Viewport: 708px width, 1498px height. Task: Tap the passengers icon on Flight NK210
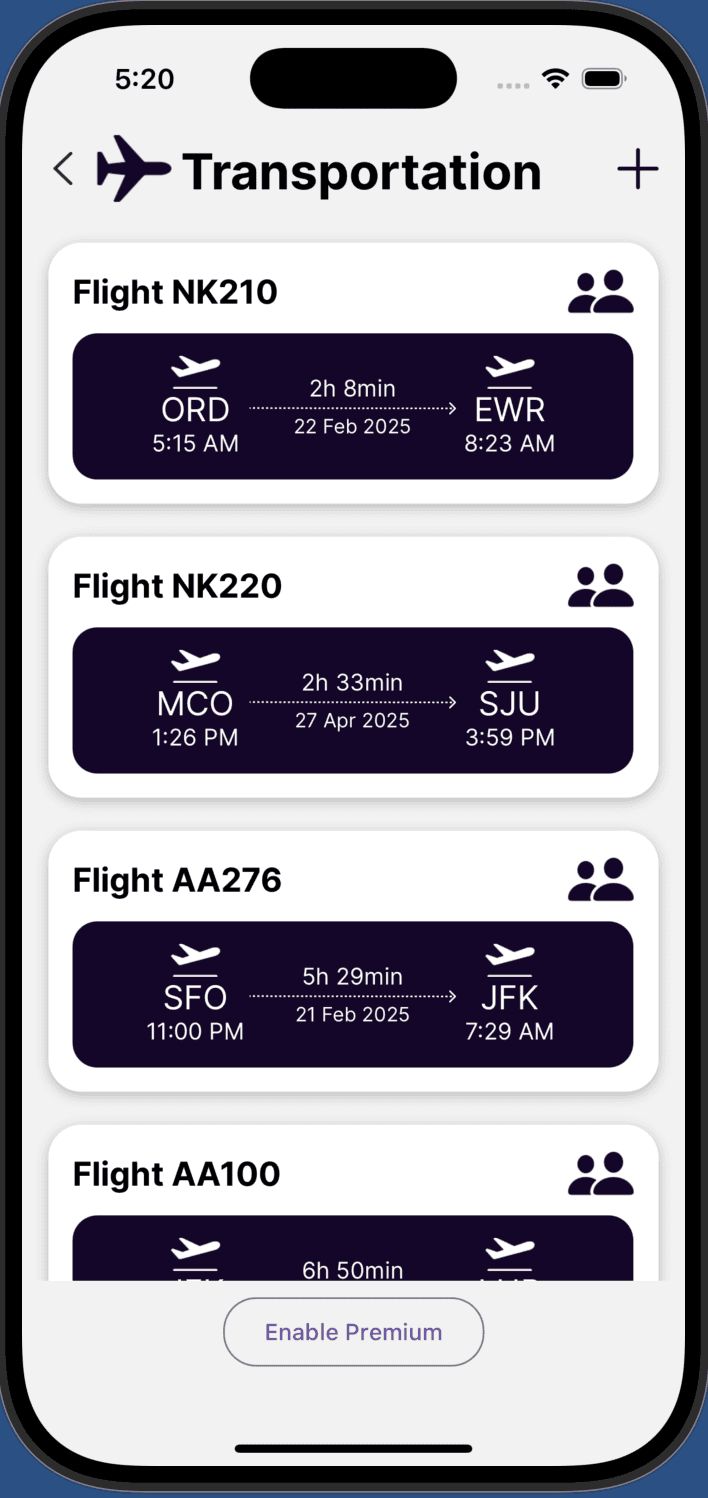600,291
